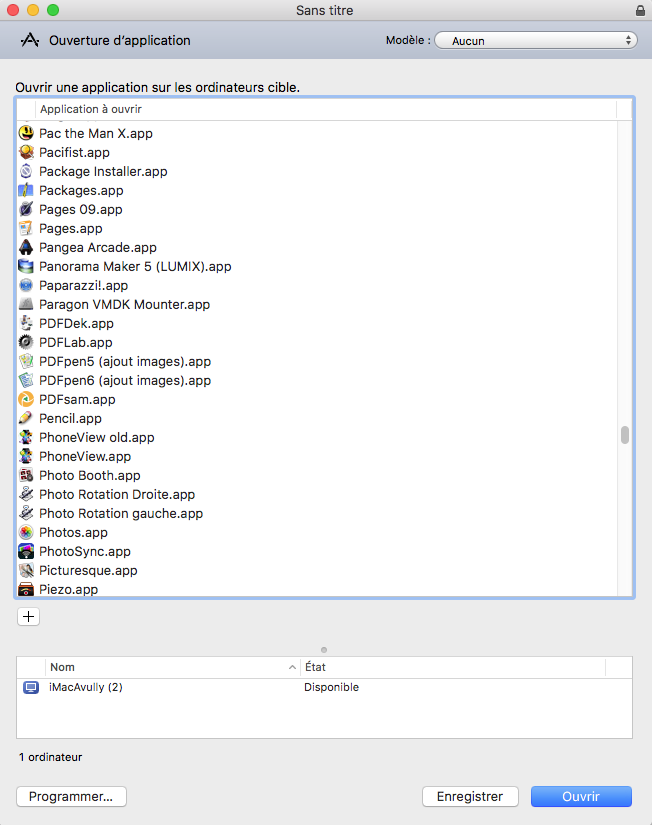Click the PDFLab gear icon

[x=26, y=342]
